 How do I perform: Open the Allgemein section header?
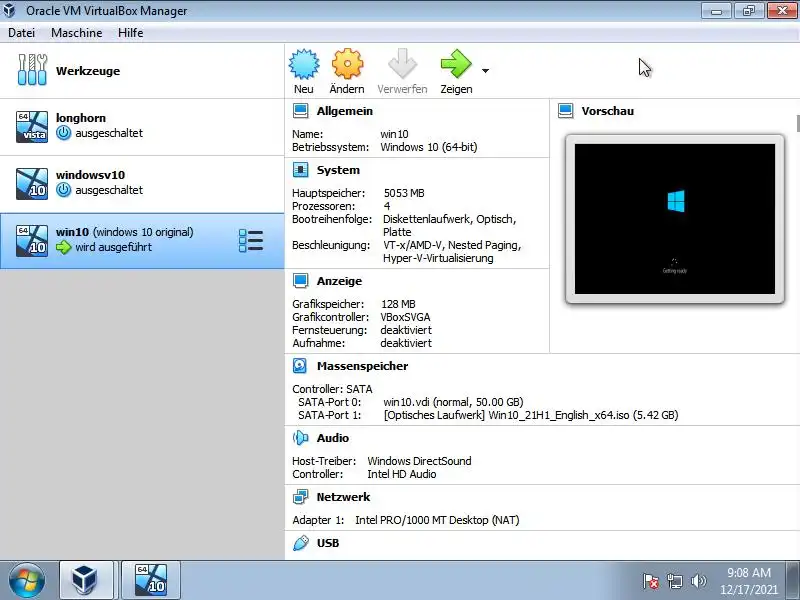[344, 111]
